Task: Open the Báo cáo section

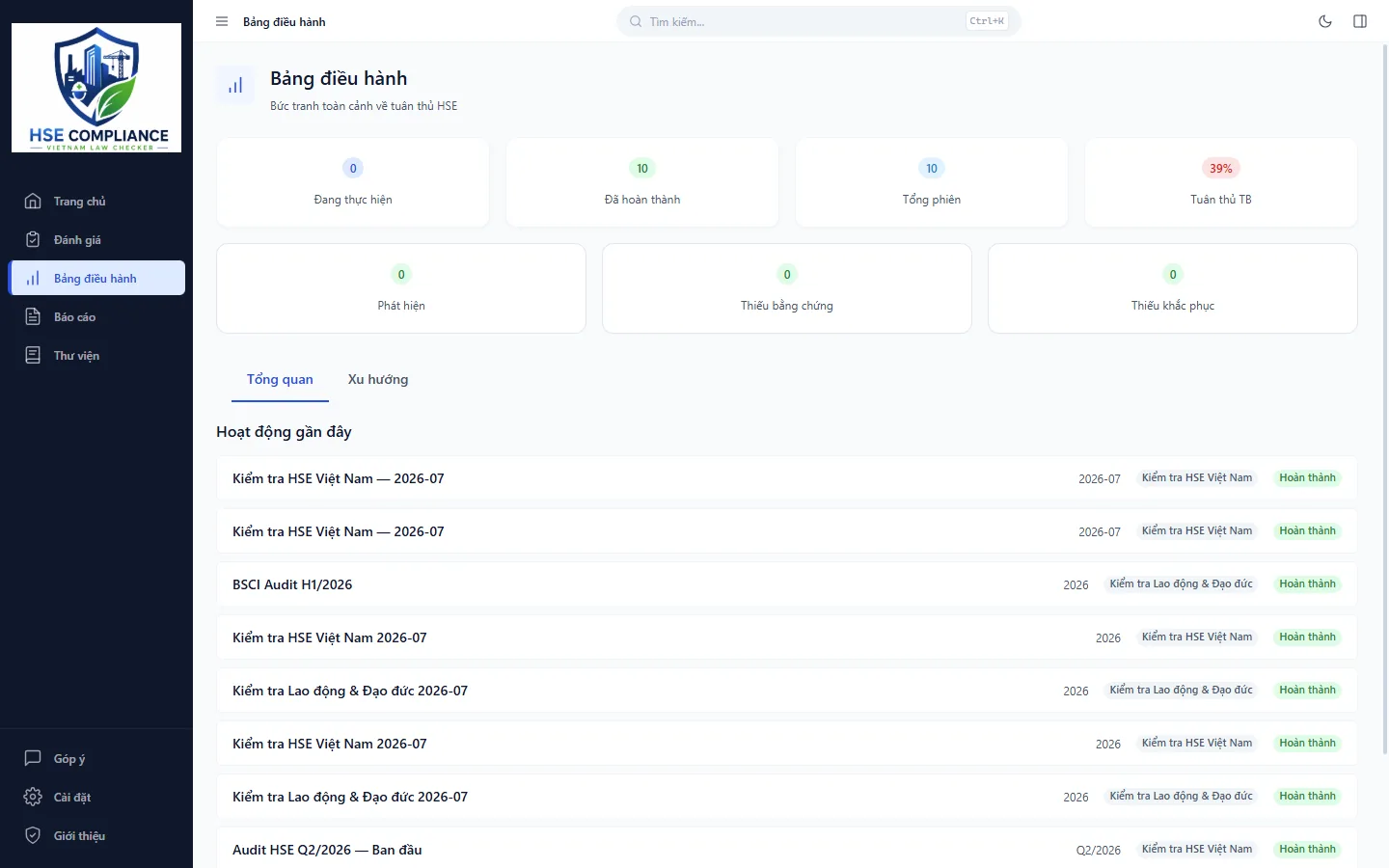Action: click(x=96, y=317)
